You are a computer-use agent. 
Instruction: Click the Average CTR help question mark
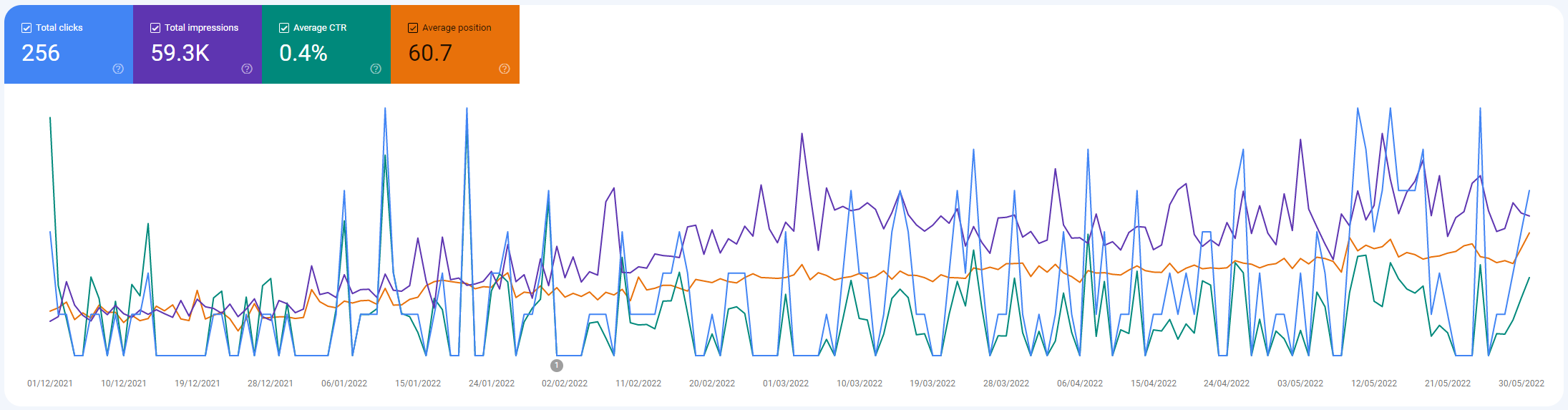pos(376,69)
